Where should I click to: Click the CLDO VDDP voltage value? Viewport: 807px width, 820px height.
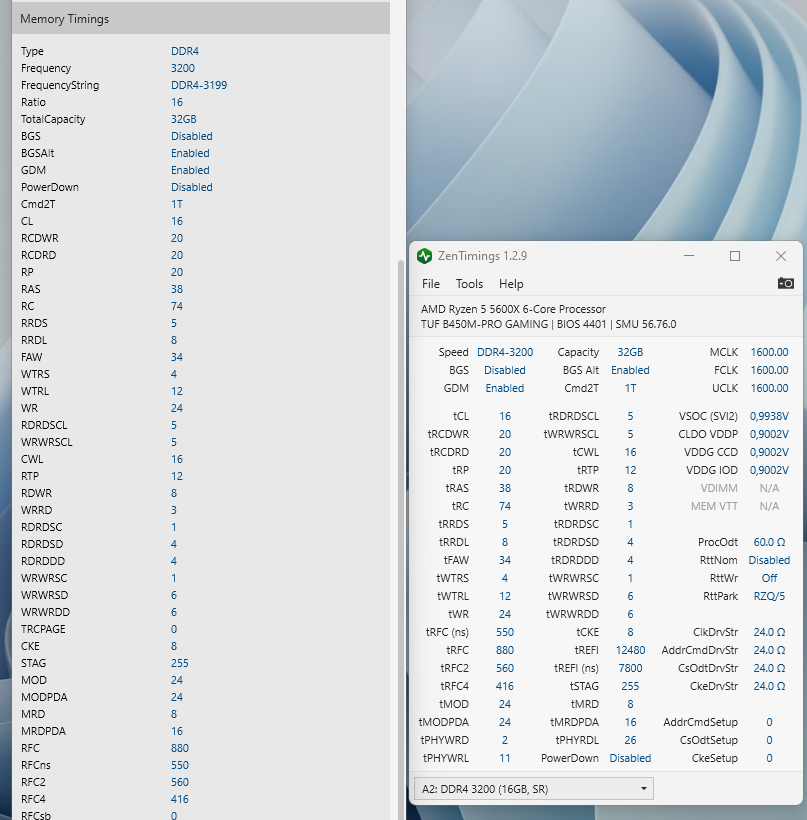(769, 434)
